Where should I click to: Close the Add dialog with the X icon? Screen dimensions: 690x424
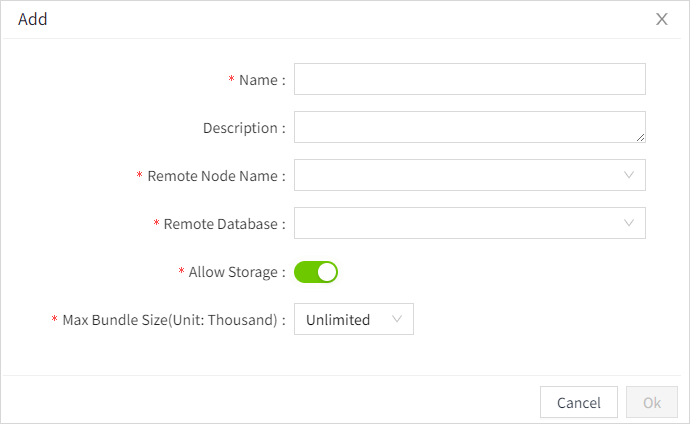pos(662,19)
